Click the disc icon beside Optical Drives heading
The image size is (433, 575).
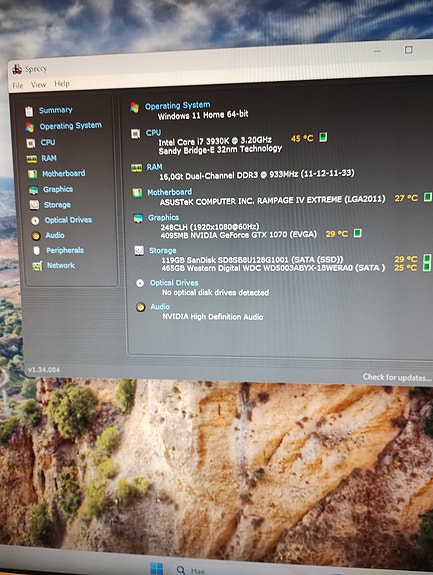click(x=140, y=283)
